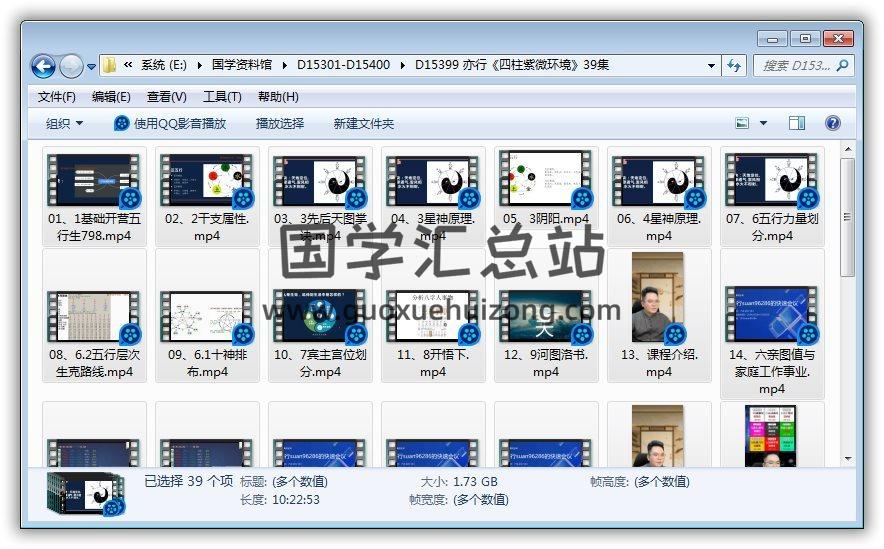The width and height of the screenshot is (884, 549).
Task: Click the Forward navigation arrow
Action: tap(71, 67)
